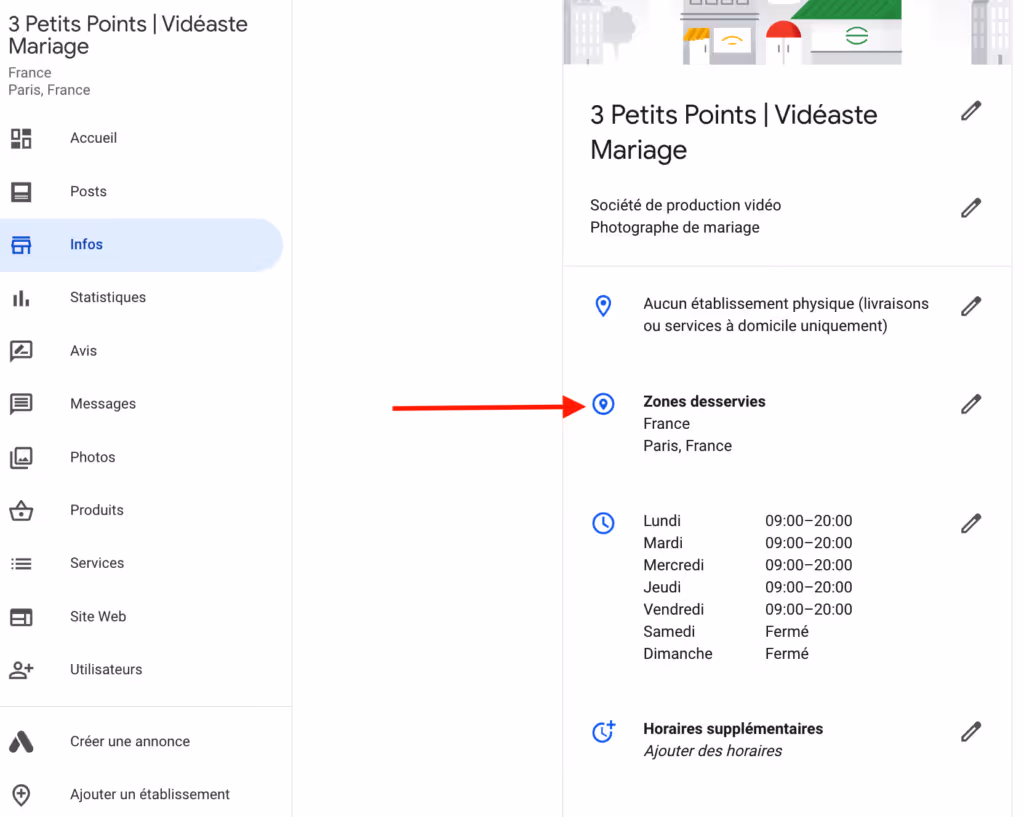Click the Photos gallery icon
The image size is (1024, 817).
click(x=21, y=458)
